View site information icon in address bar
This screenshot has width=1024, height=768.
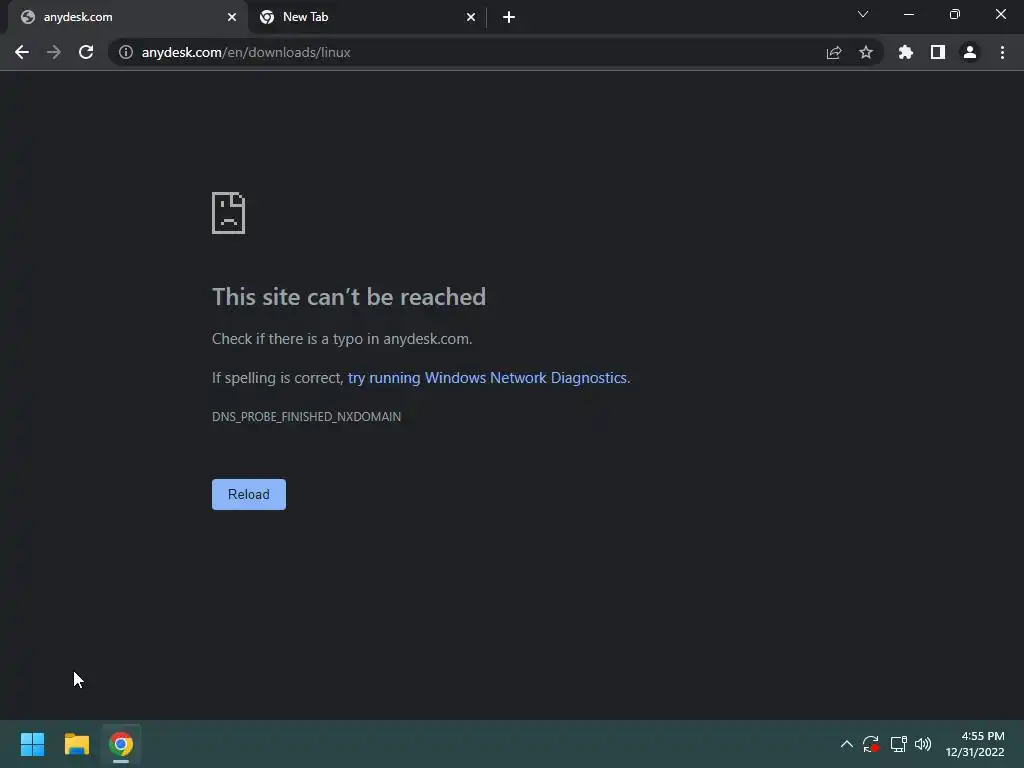[x=125, y=52]
